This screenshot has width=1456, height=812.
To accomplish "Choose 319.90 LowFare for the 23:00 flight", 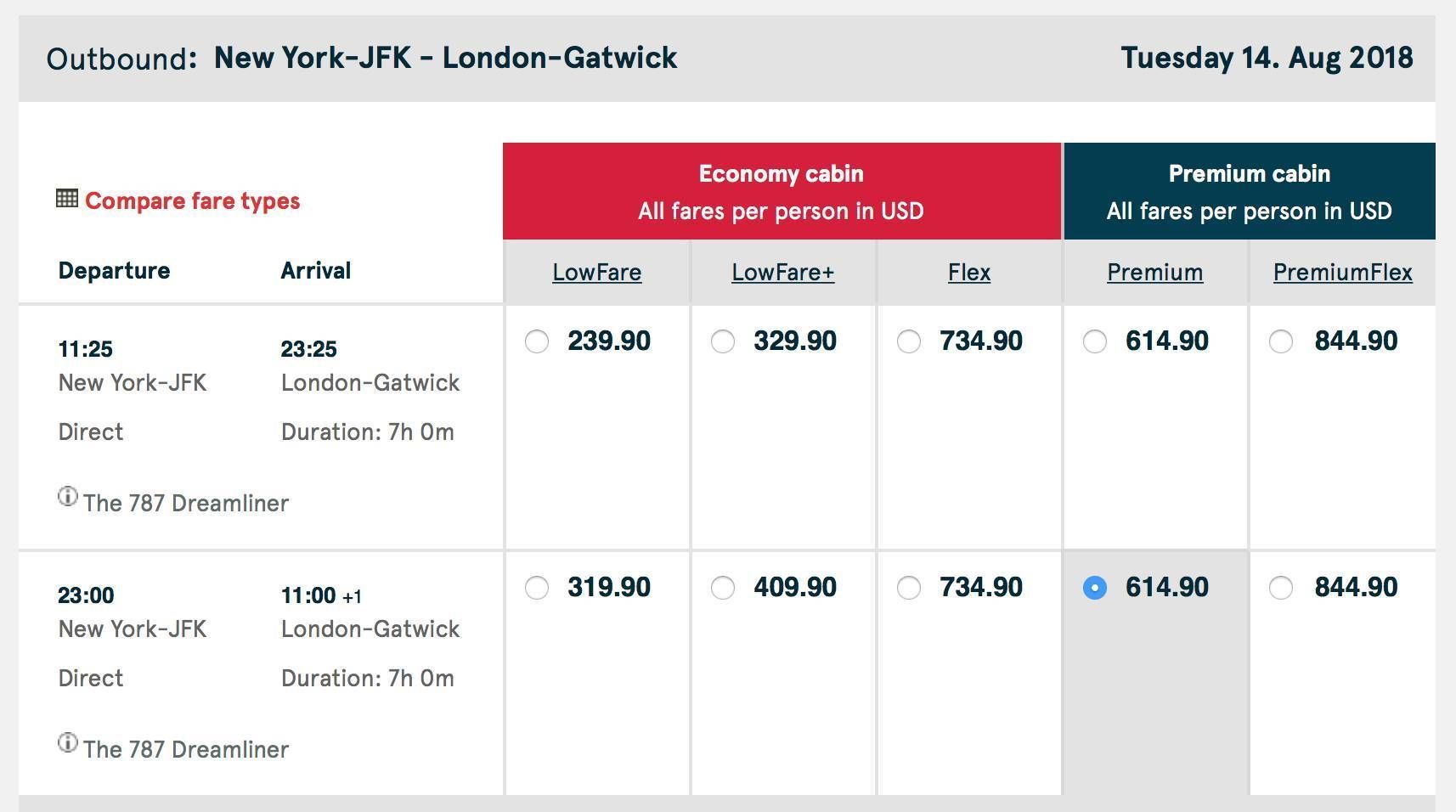I will point(537,588).
